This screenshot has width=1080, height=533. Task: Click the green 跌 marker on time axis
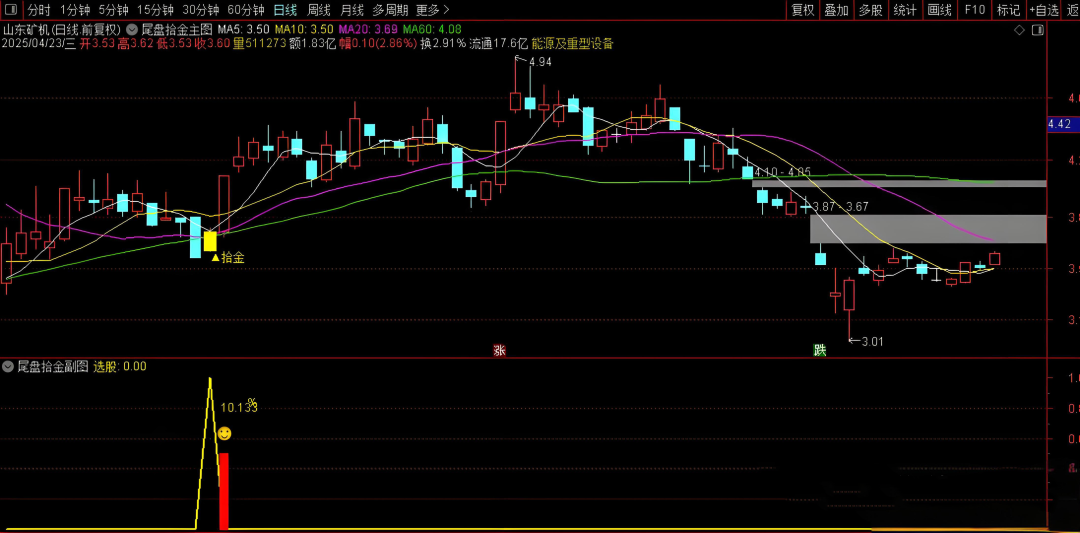coord(820,350)
